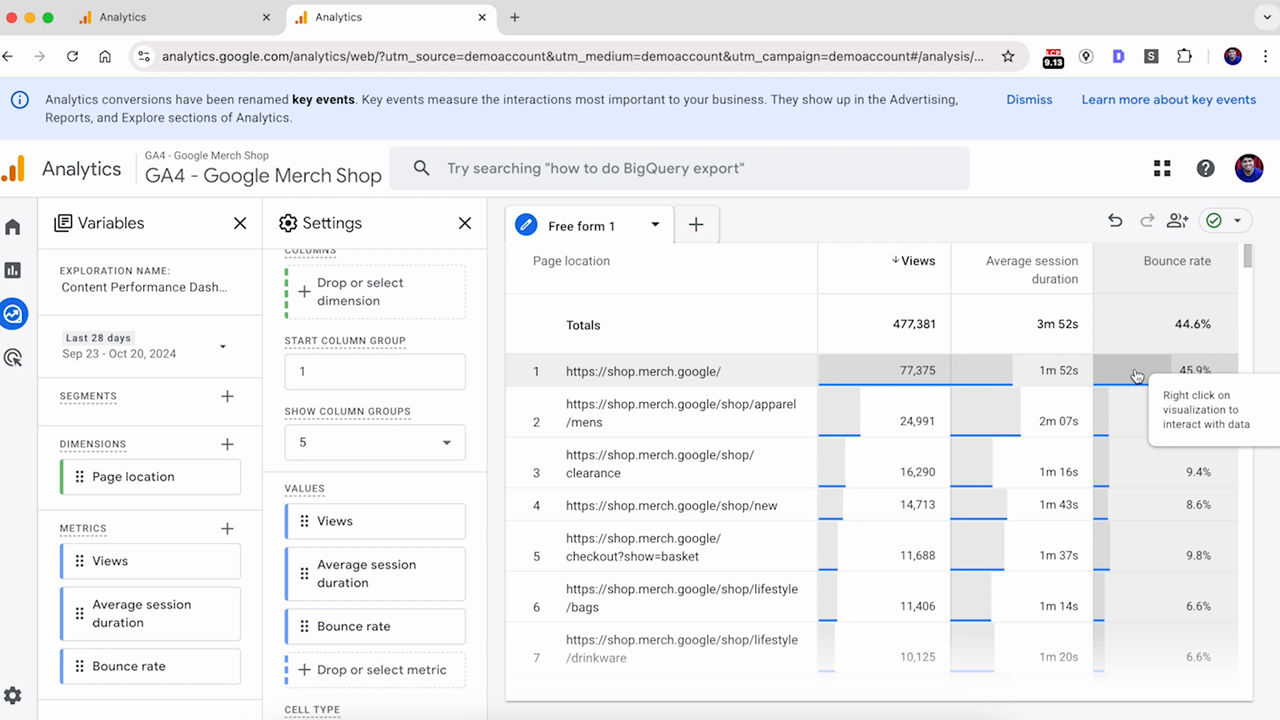This screenshot has height=720, width=1280.
Task: Select Bounce rate metric chip in Variables
Action: click(x=150, y=666)
